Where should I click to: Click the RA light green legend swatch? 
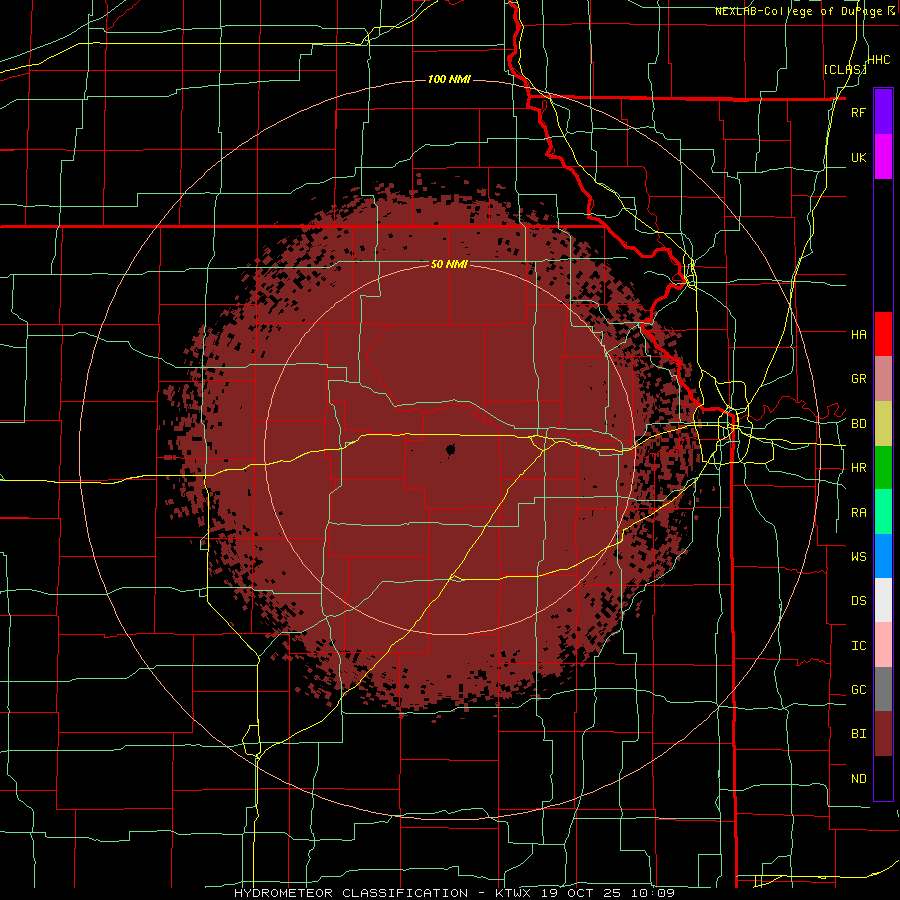pos(883,512)
